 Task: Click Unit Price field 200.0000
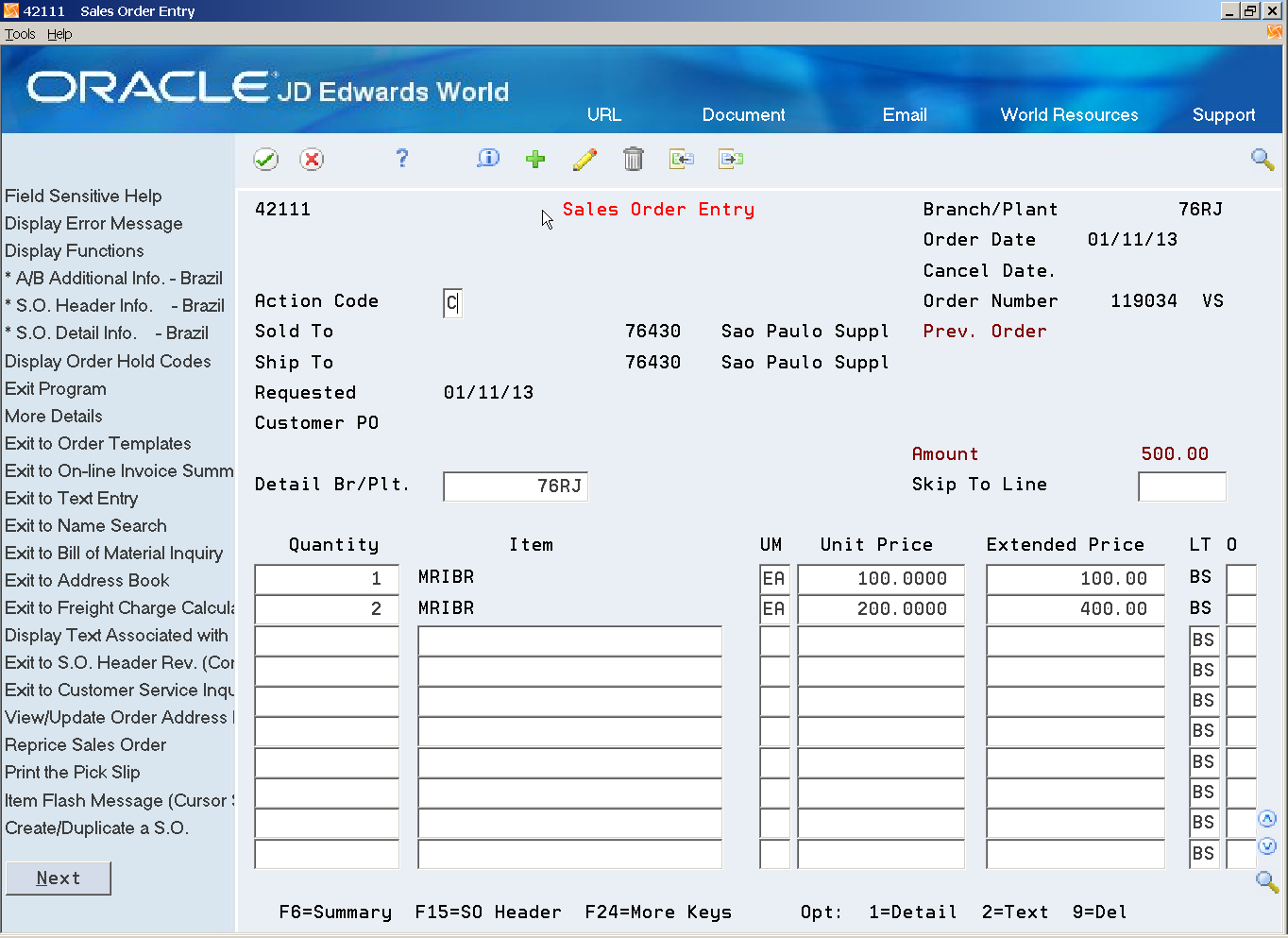pyautogui.click(x=881, y=609)
